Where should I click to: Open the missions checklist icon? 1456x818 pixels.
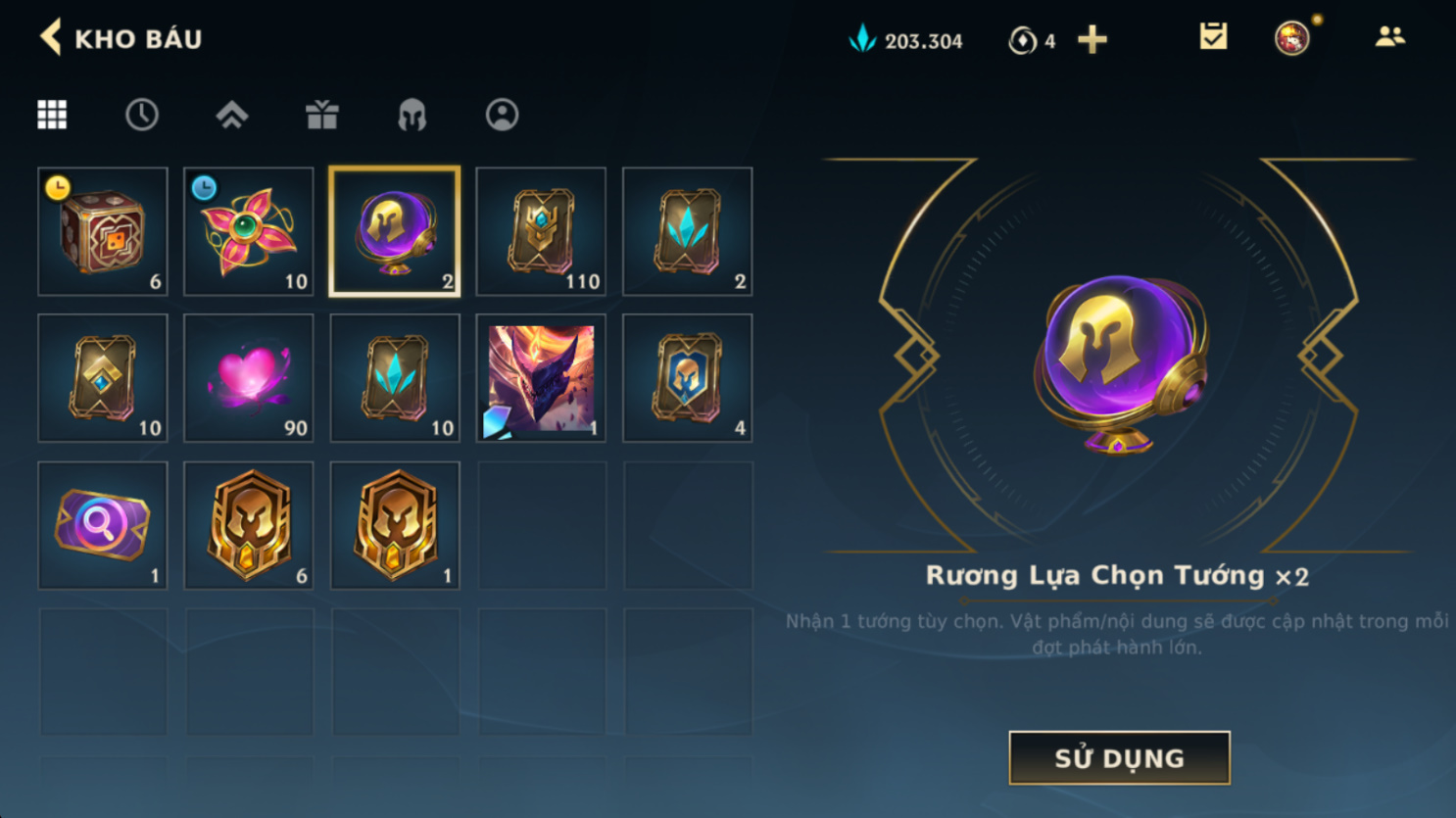tap(1213, 37)
